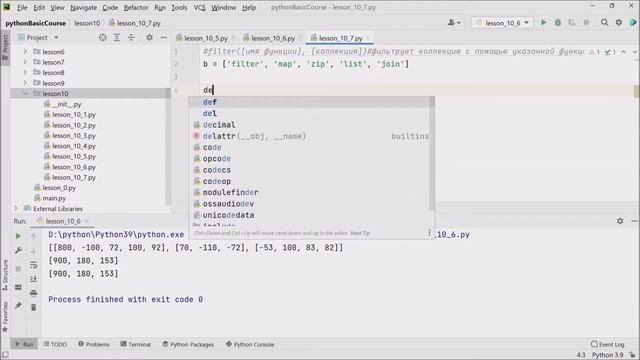Open lesson_0.py in project tree
The image size is (640, 360).
point(59,188)
